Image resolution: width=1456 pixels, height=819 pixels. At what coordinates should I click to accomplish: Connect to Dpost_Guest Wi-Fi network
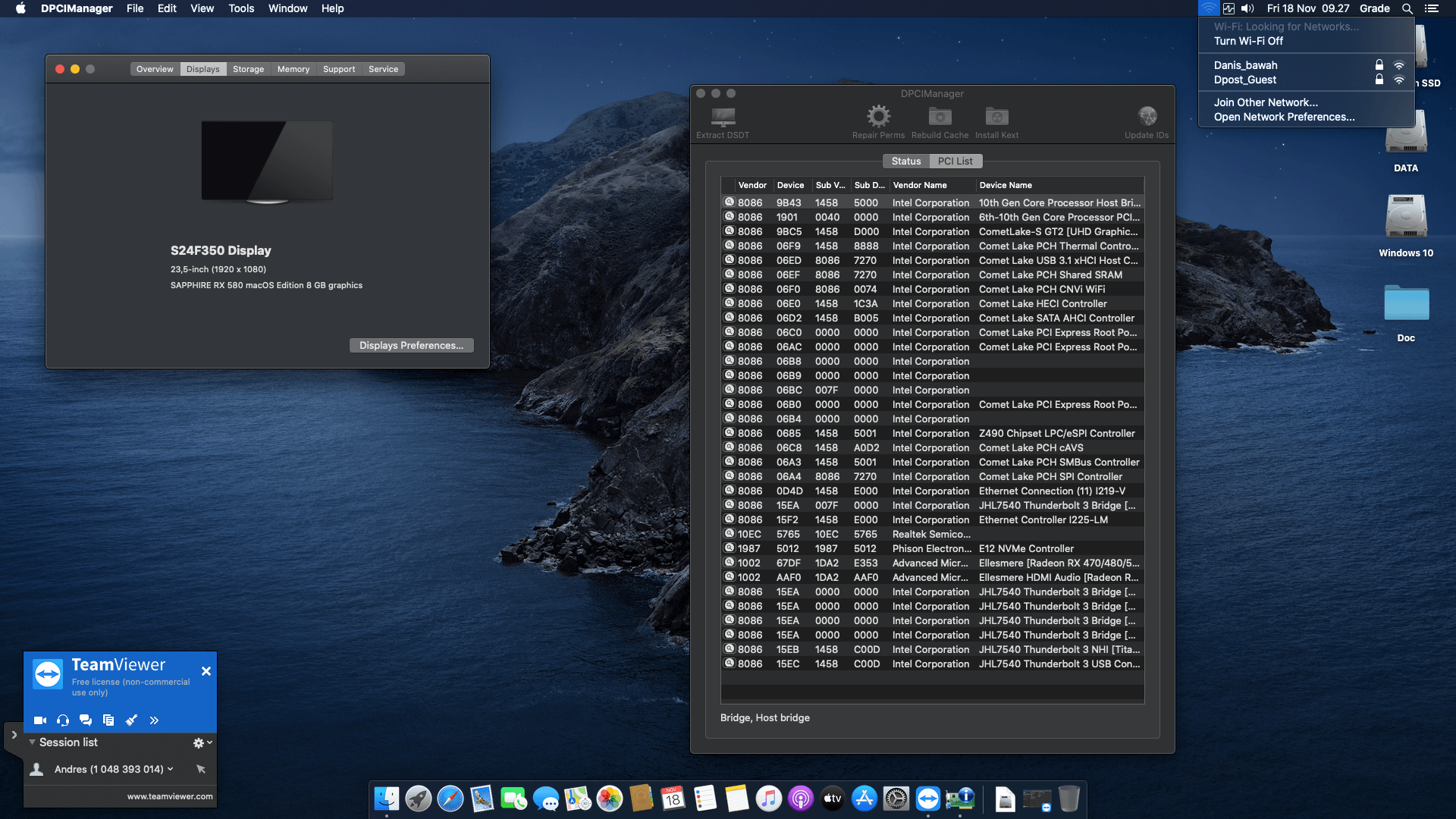point(1307,80)
